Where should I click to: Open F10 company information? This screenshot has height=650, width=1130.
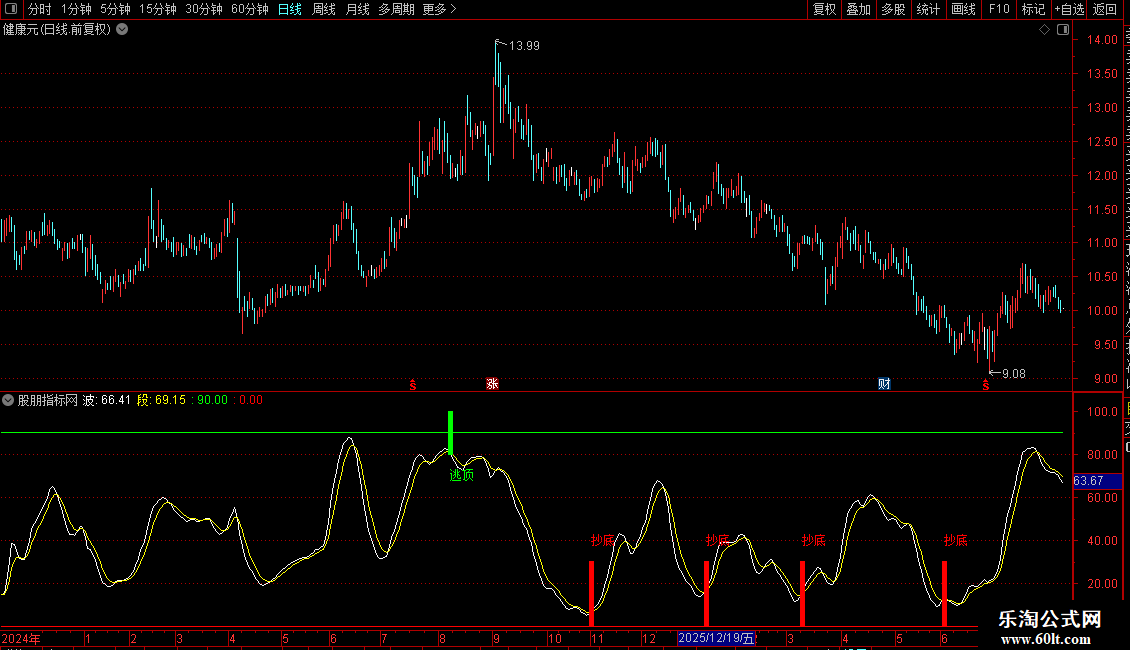[999, 9]
